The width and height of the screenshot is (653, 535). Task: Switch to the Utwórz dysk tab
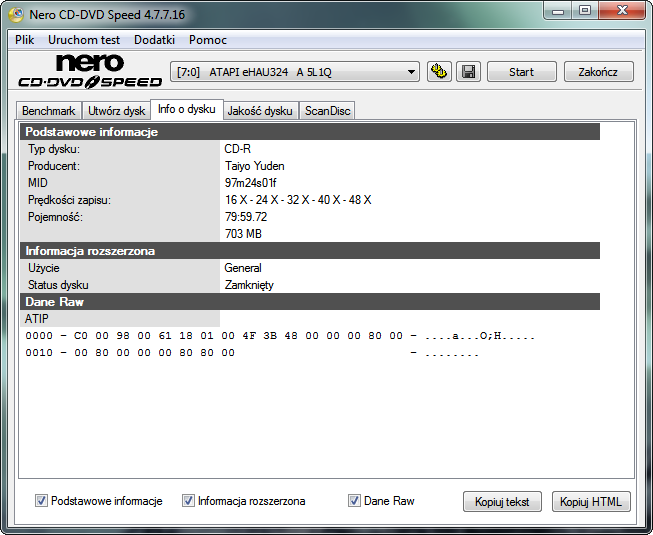point(117,111)
